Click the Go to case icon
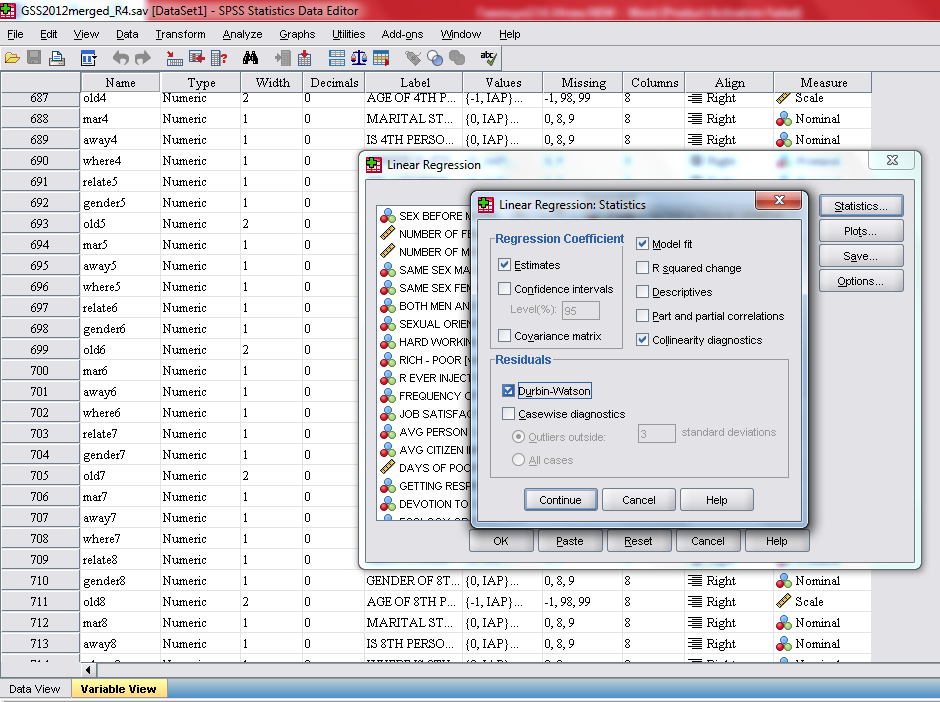 (x=174, y=58)
